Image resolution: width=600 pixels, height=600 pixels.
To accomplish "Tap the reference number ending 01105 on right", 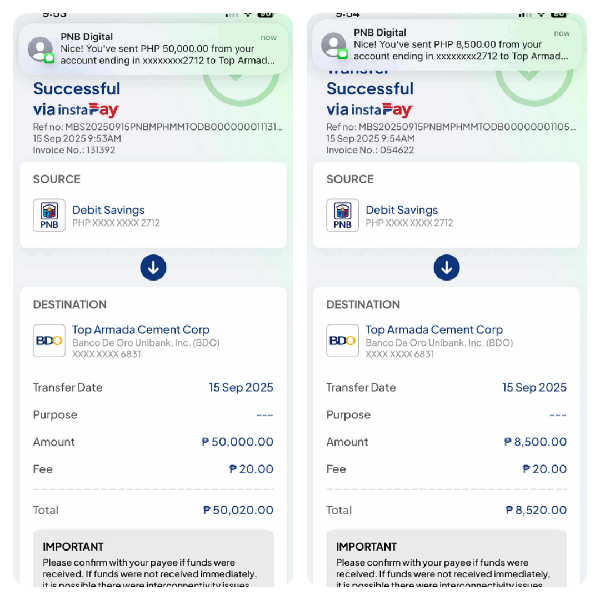I will [x=451, y=127].
